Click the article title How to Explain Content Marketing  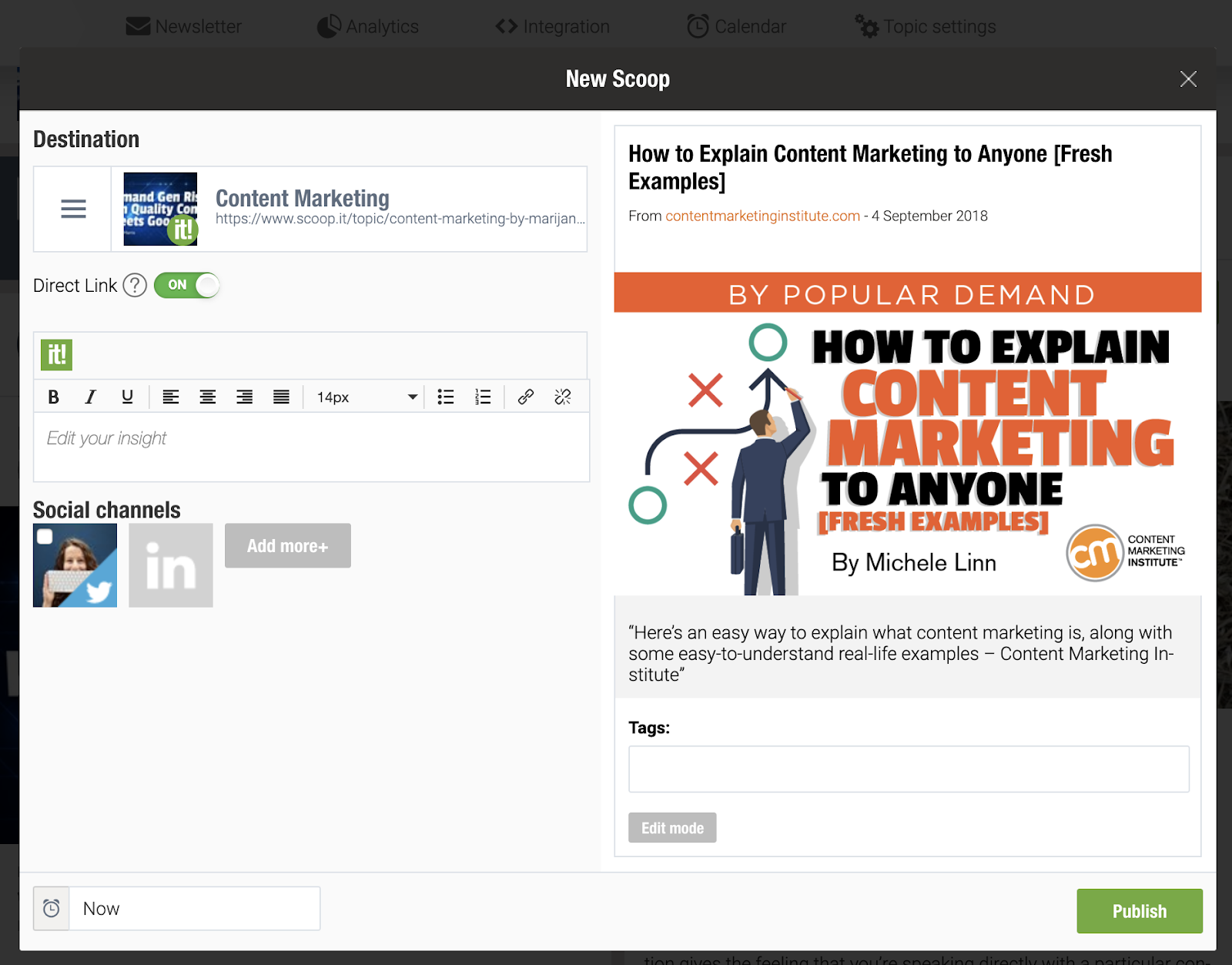click(870, 167)
